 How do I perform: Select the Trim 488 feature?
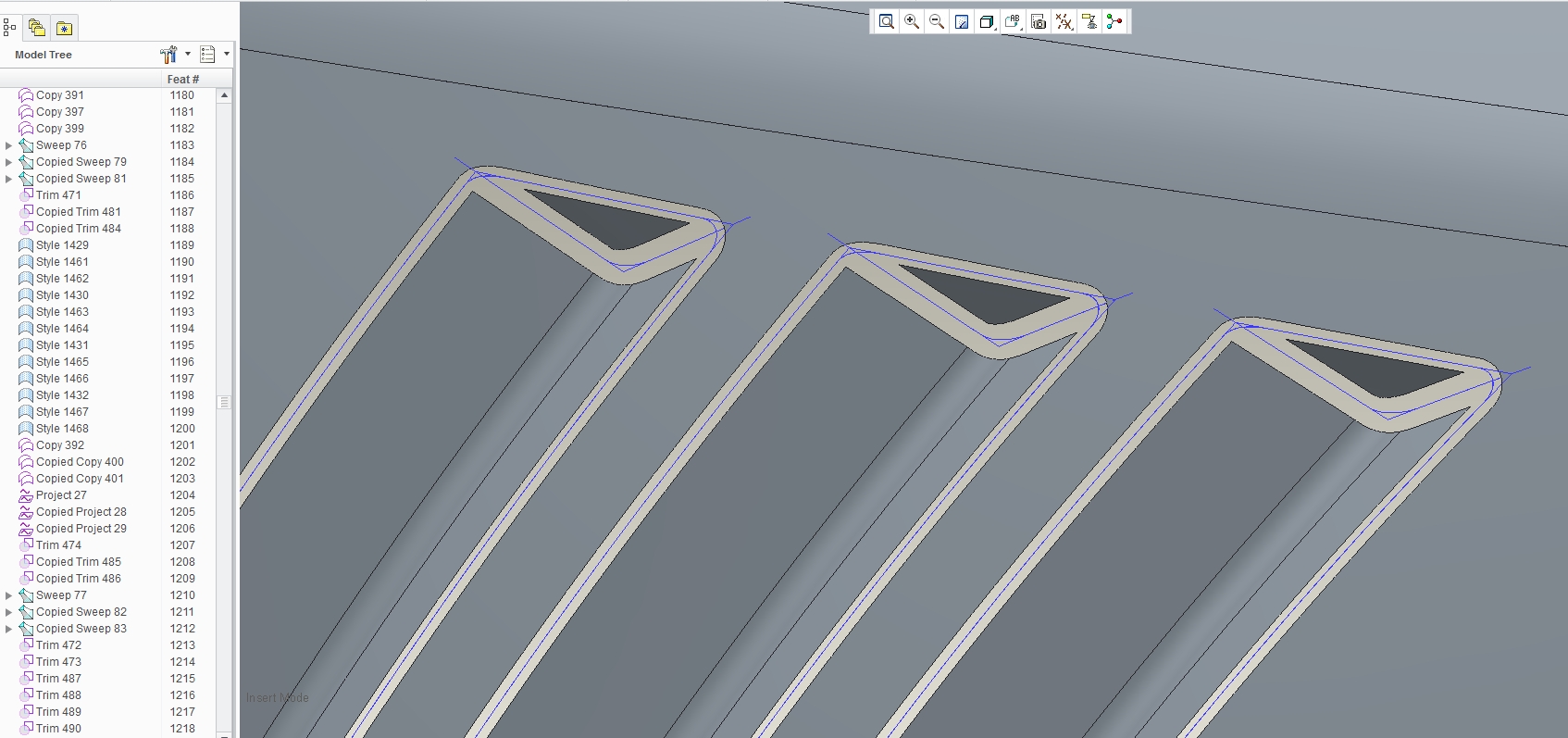[58, 695]
